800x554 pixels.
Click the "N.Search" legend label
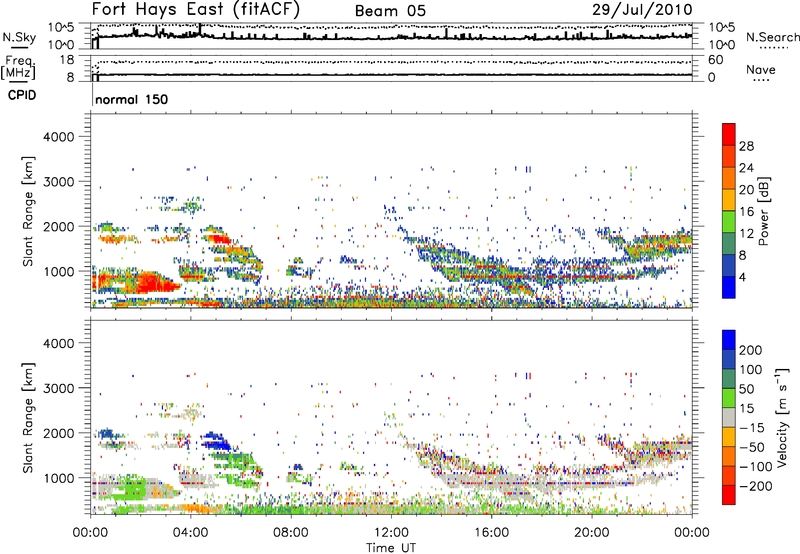[x=772, y=37]
